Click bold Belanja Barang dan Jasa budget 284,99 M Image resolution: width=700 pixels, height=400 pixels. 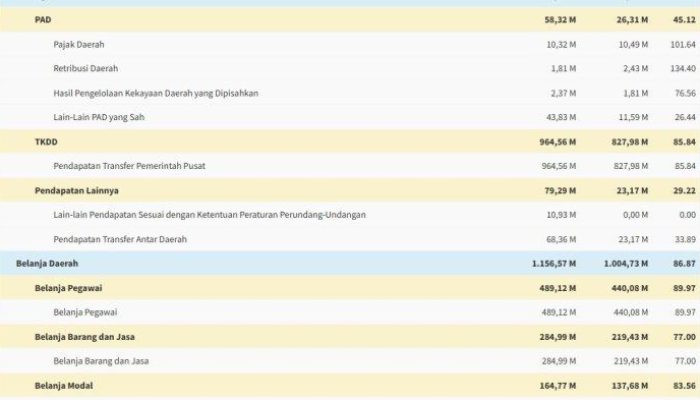point(558,337)
